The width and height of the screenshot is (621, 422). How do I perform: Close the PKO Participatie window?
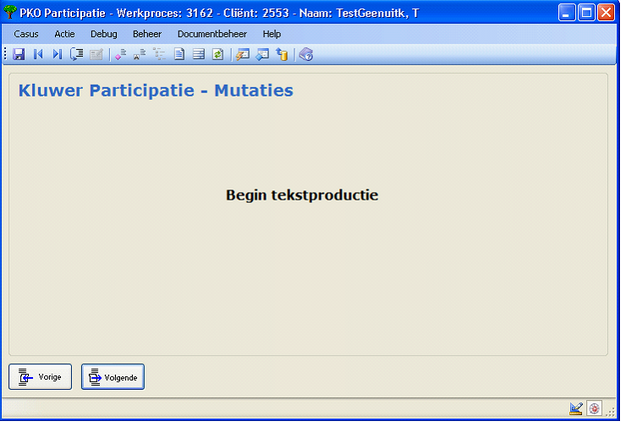click(606, 13)
